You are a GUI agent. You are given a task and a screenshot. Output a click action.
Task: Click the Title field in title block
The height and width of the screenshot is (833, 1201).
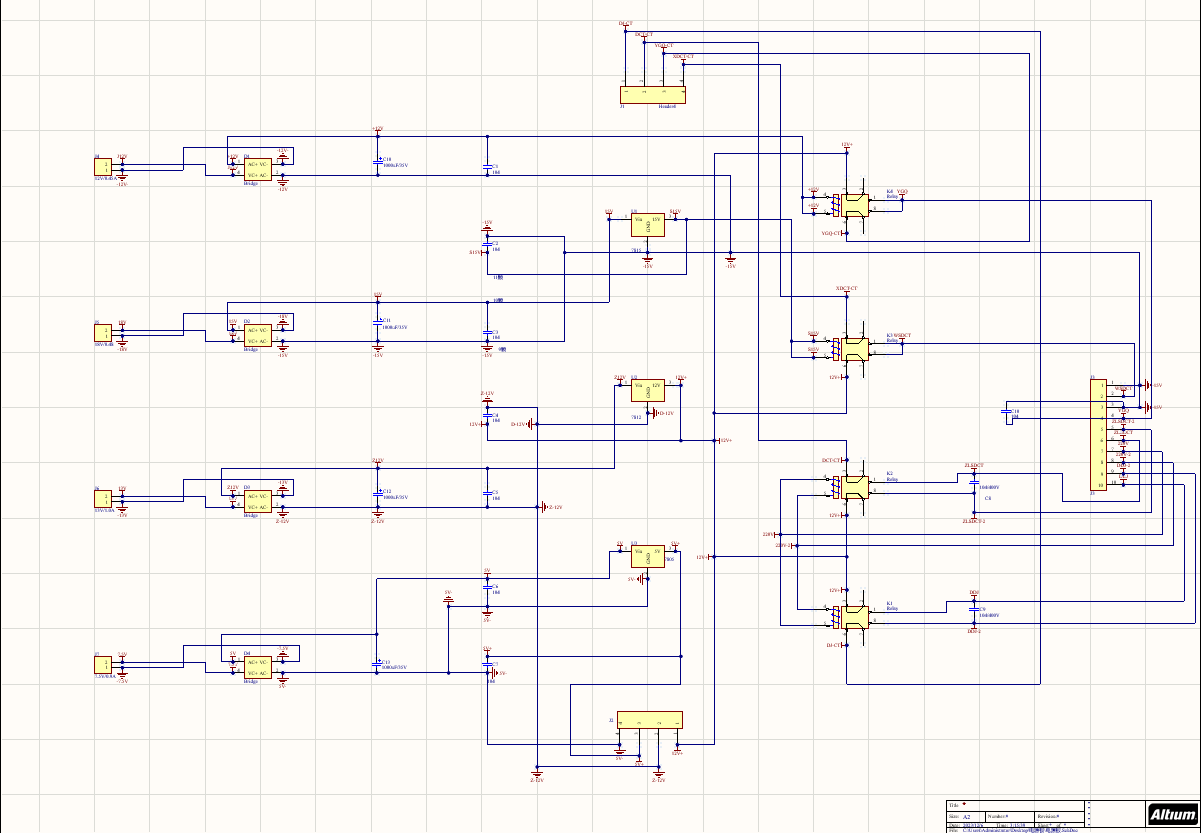pos(1016,805)
